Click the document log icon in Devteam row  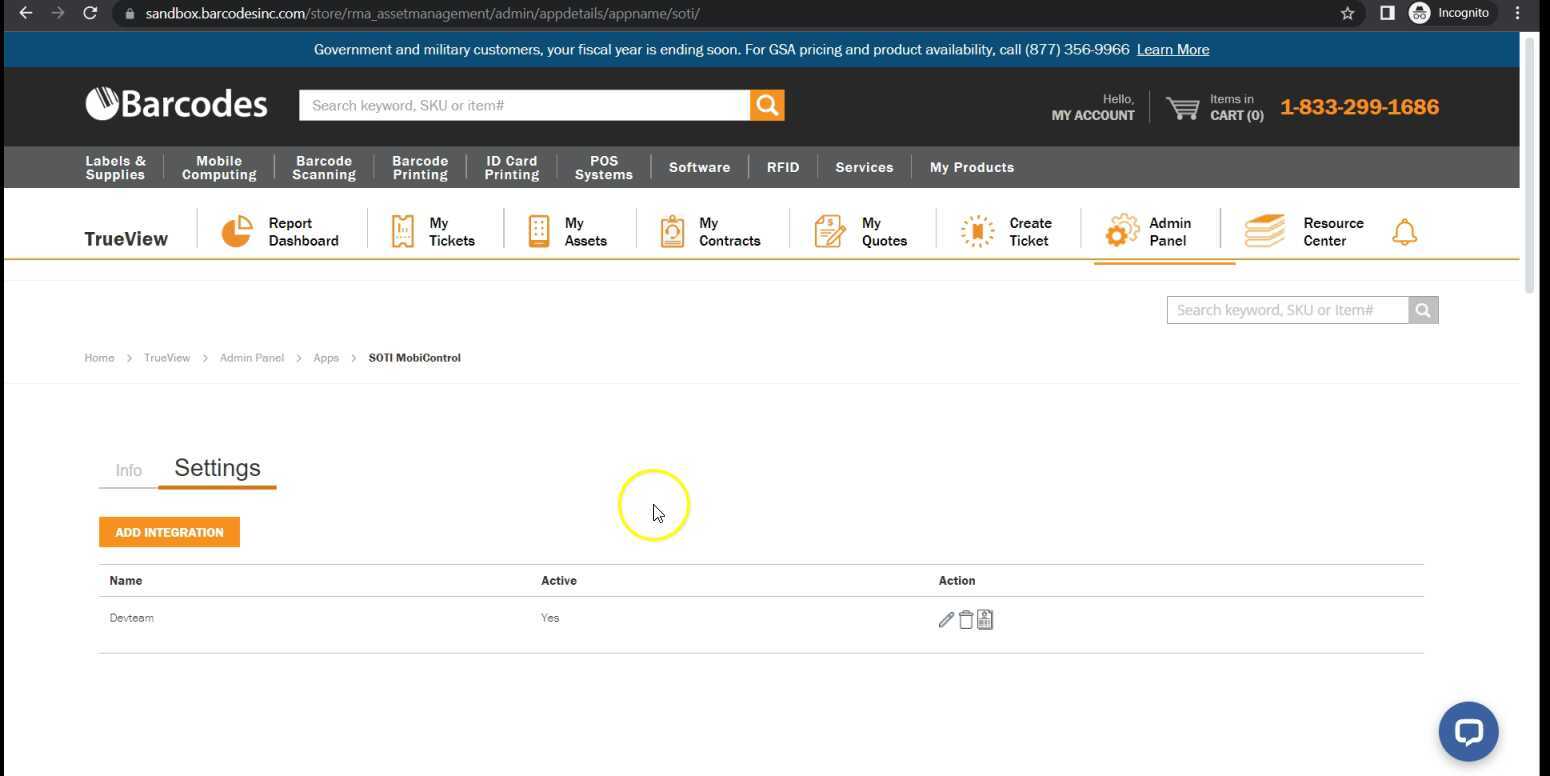pos(985,620)
